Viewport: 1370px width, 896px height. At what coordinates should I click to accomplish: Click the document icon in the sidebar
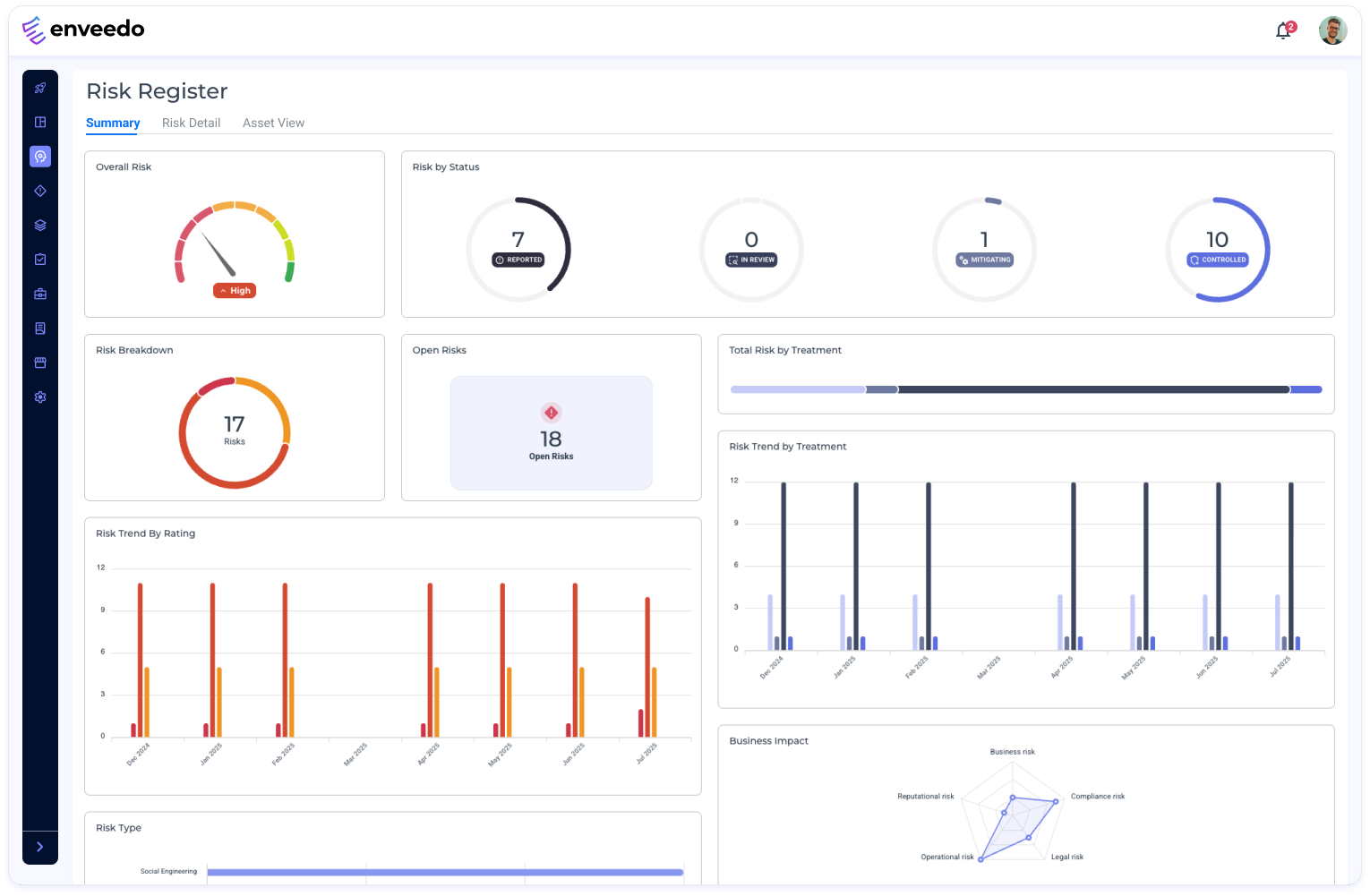40,329
